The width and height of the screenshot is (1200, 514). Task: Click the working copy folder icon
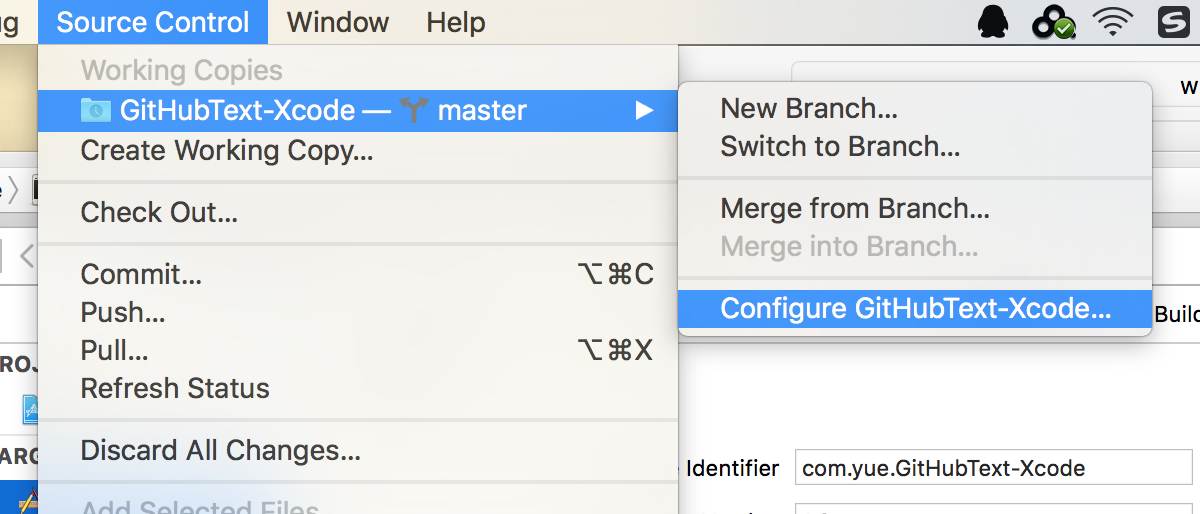click(96, 110)
